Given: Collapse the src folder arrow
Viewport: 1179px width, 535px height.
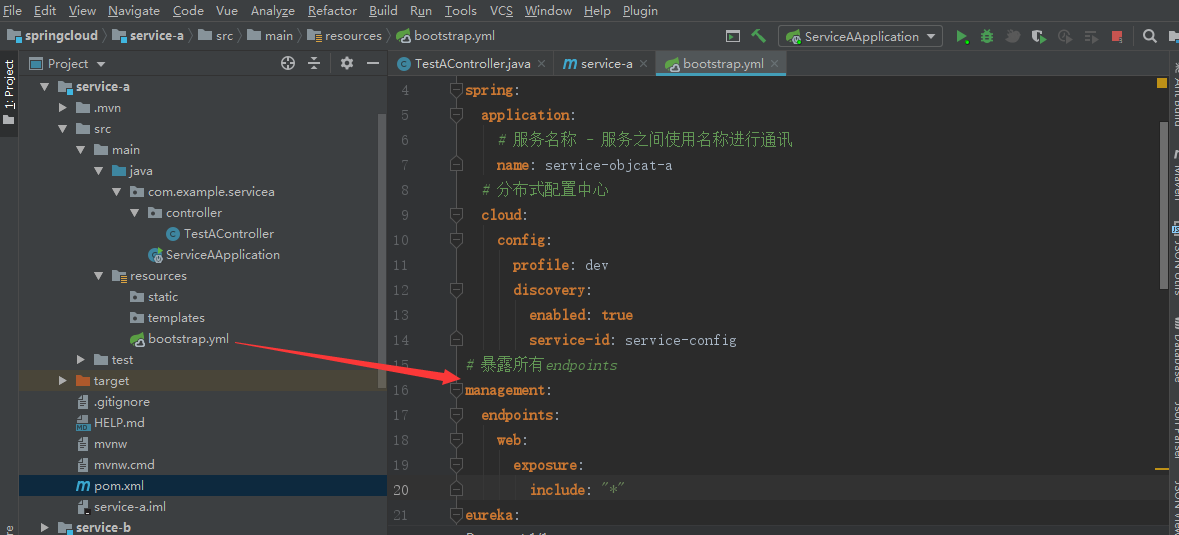Looking at the screenshot, I should (63, 128).
